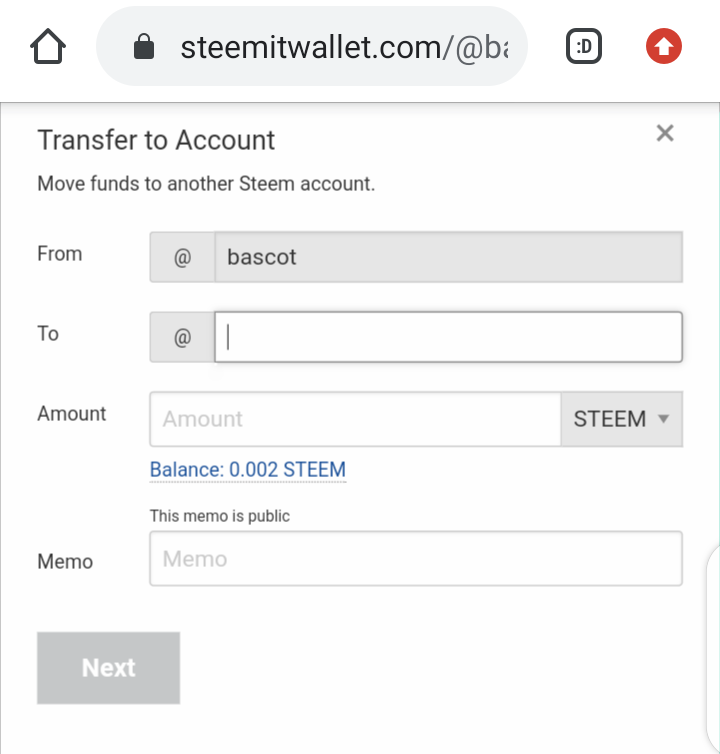Click the From field showing bascot
This screenshot has height=754, width=720.
point(448,257)
